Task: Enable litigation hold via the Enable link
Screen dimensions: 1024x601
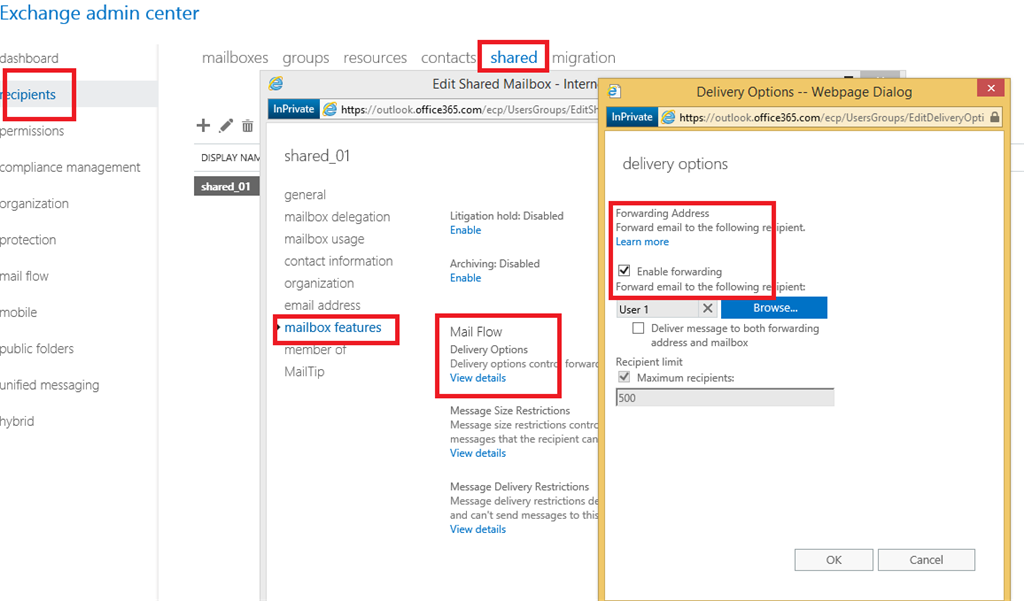Action: pyautogui.click(x=465, y=229)
